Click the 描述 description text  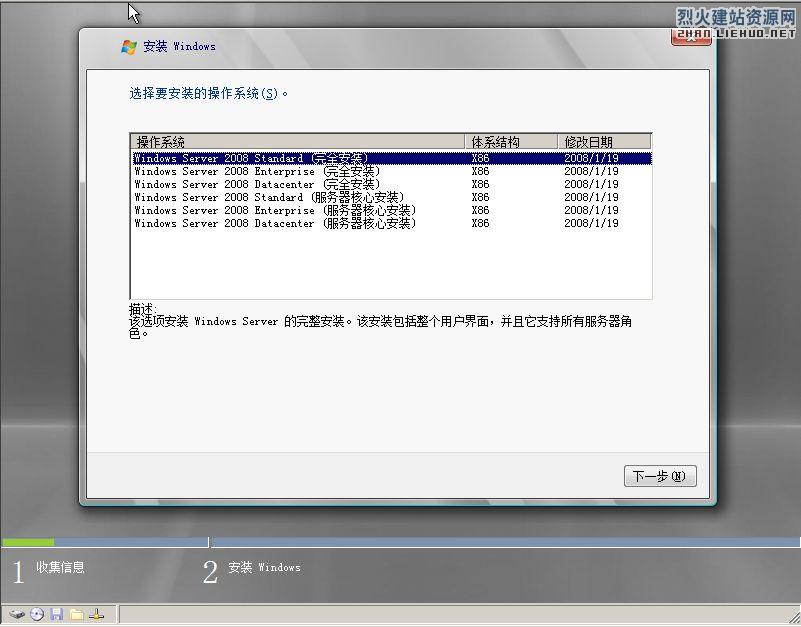[x=380, y=321]
